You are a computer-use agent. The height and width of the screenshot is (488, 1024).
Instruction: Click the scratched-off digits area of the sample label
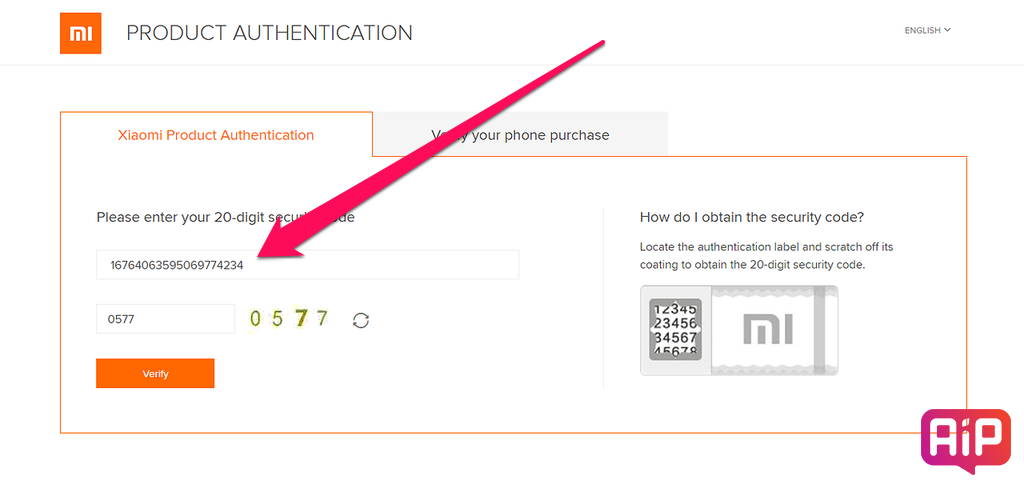676,329
